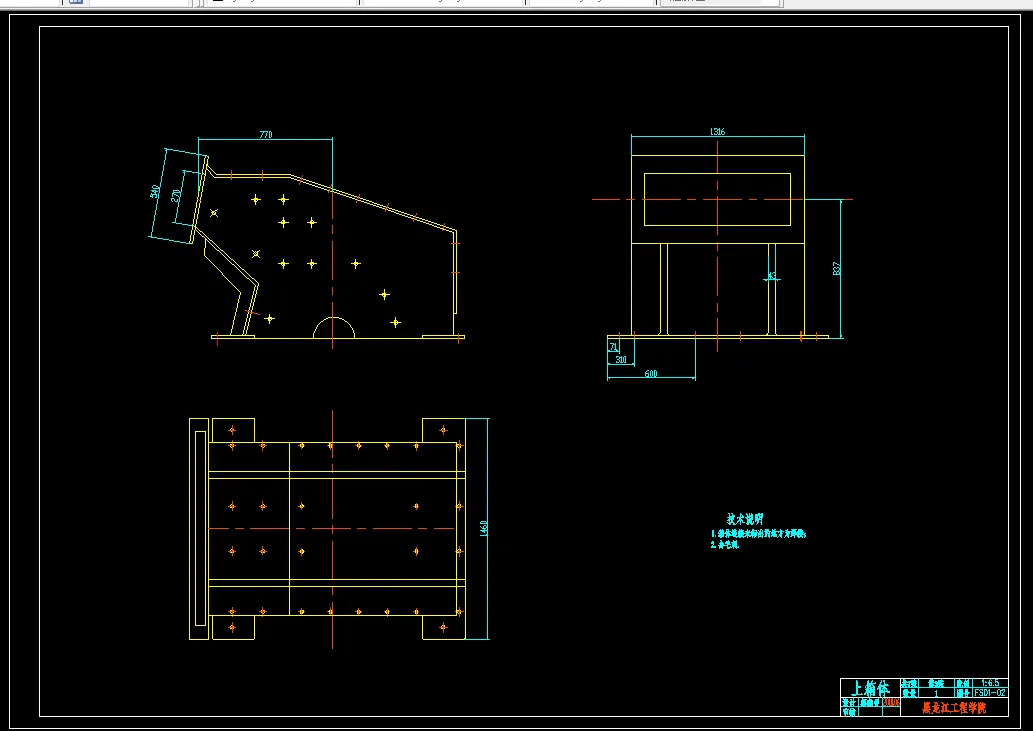Pick the inner rectangle in the front view

717,200
